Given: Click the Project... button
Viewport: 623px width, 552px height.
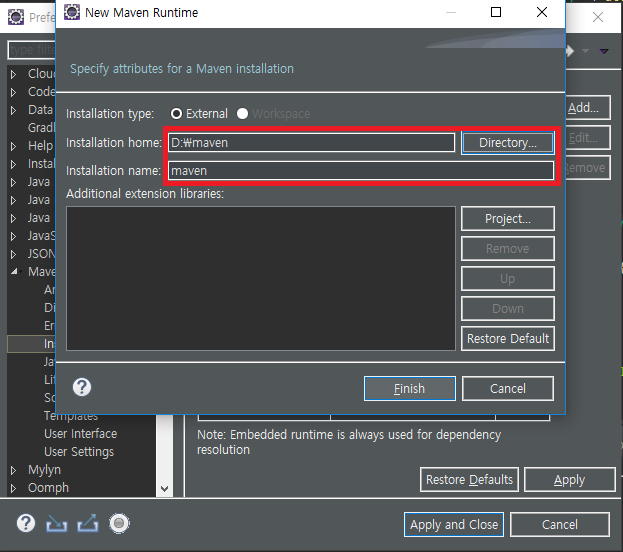Looking at the screenshot, I should (x=508, y=219).
